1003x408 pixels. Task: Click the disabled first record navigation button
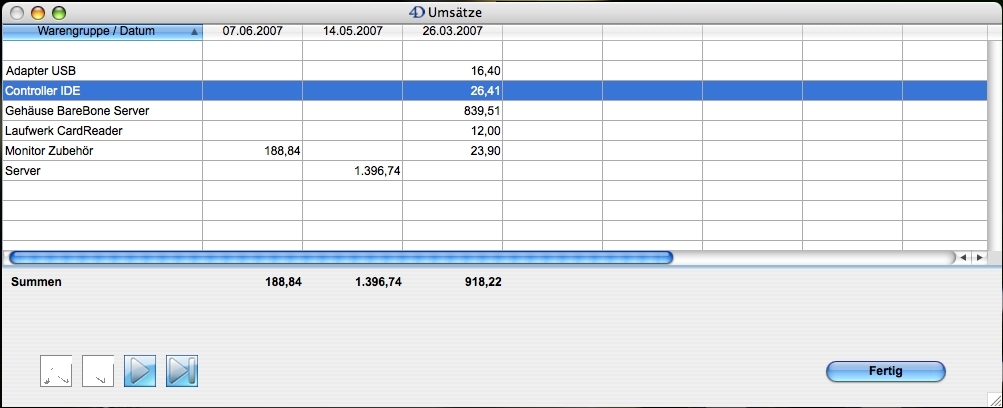click(56, 371)
